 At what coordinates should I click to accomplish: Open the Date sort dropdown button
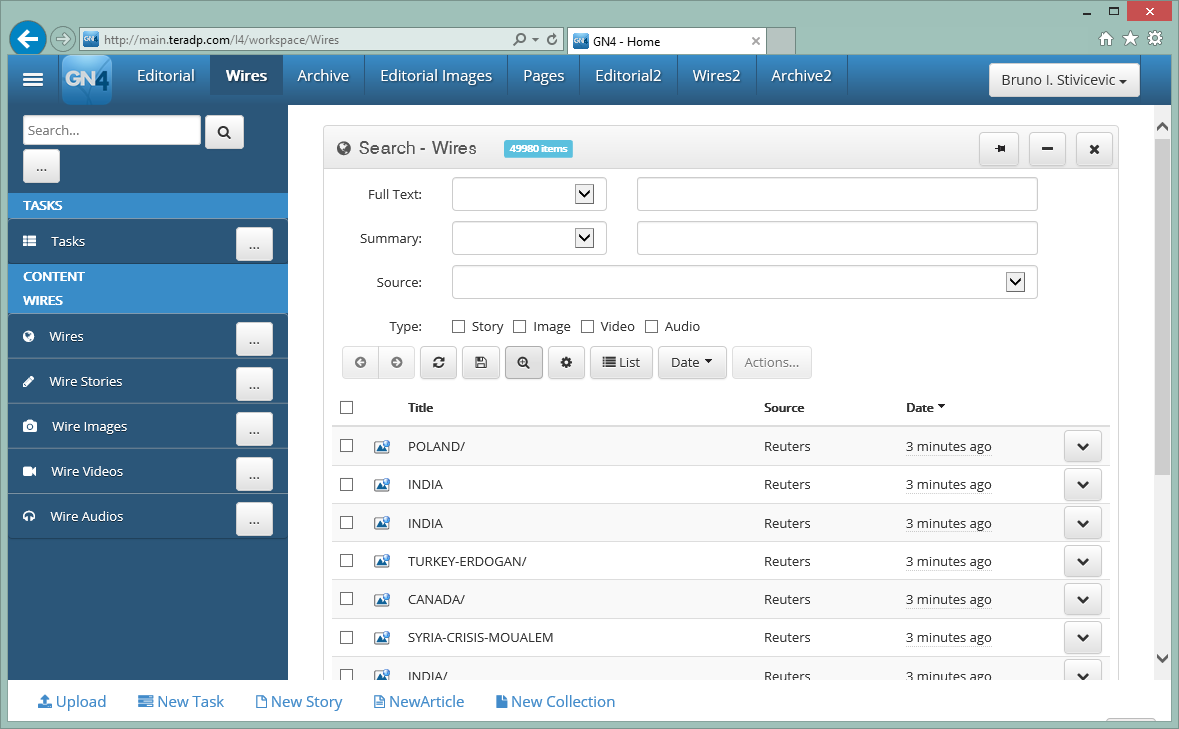(692, 362)
